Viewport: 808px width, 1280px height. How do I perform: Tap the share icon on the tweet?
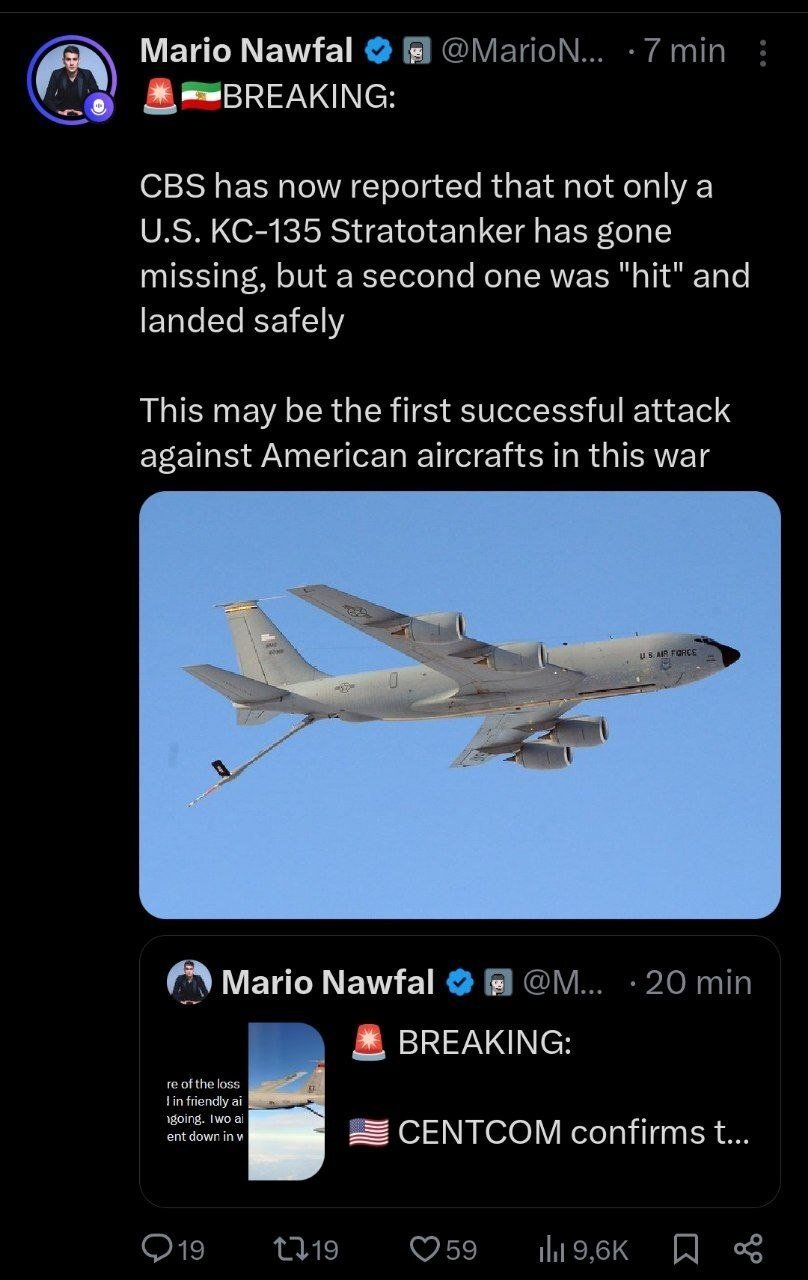[x=748, y=1248]
